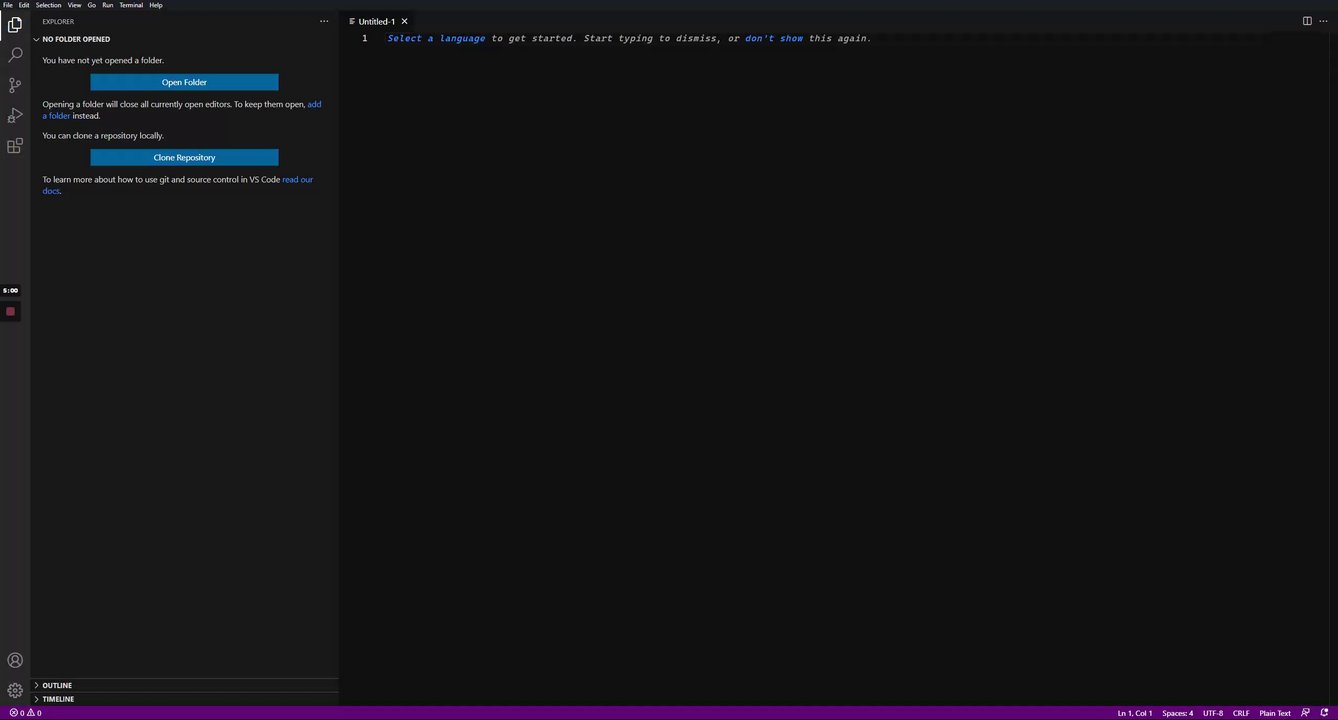
Task: Open the Extensions view icon
Action: (15, 146)
